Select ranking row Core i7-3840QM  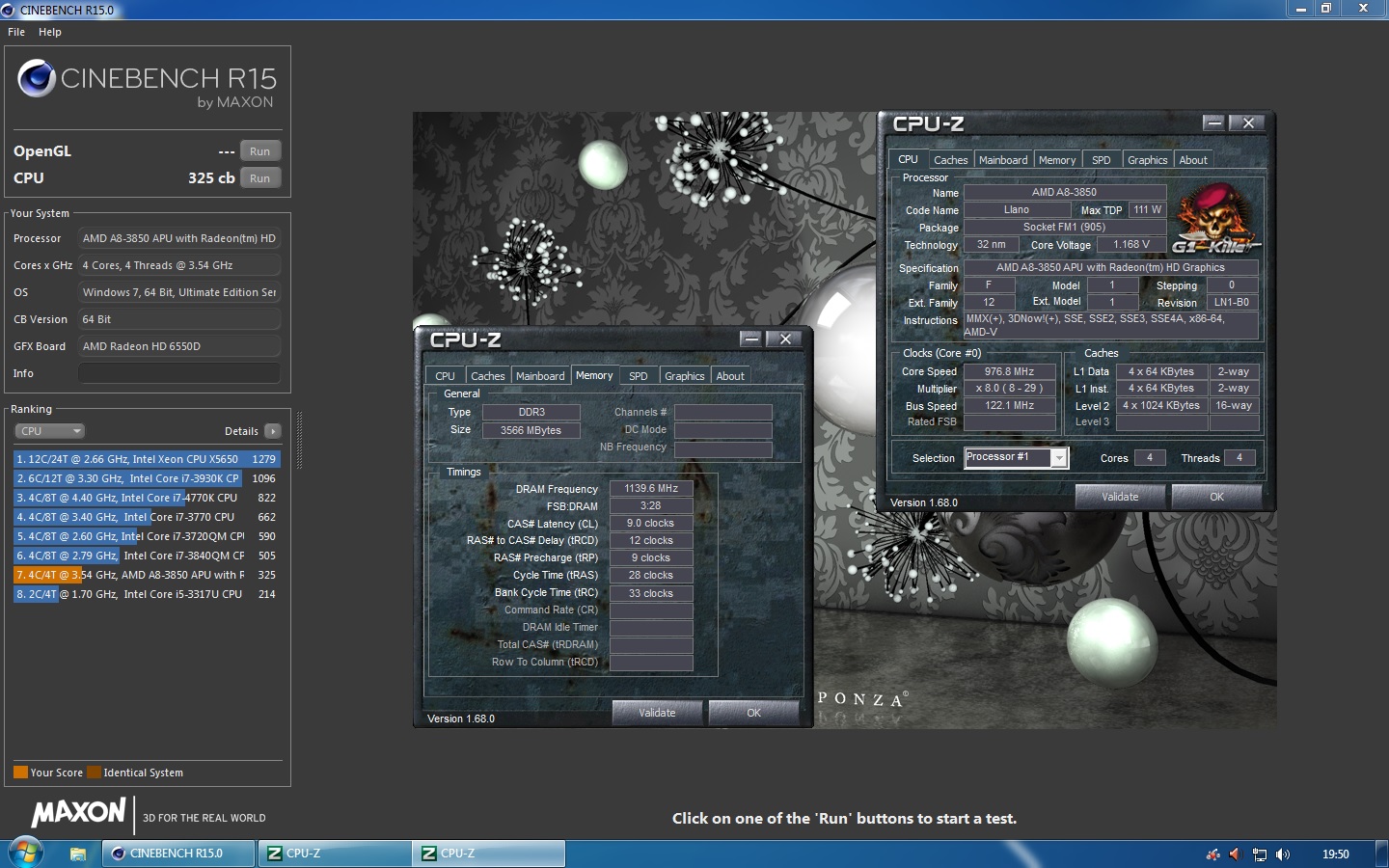coord(146,556)
